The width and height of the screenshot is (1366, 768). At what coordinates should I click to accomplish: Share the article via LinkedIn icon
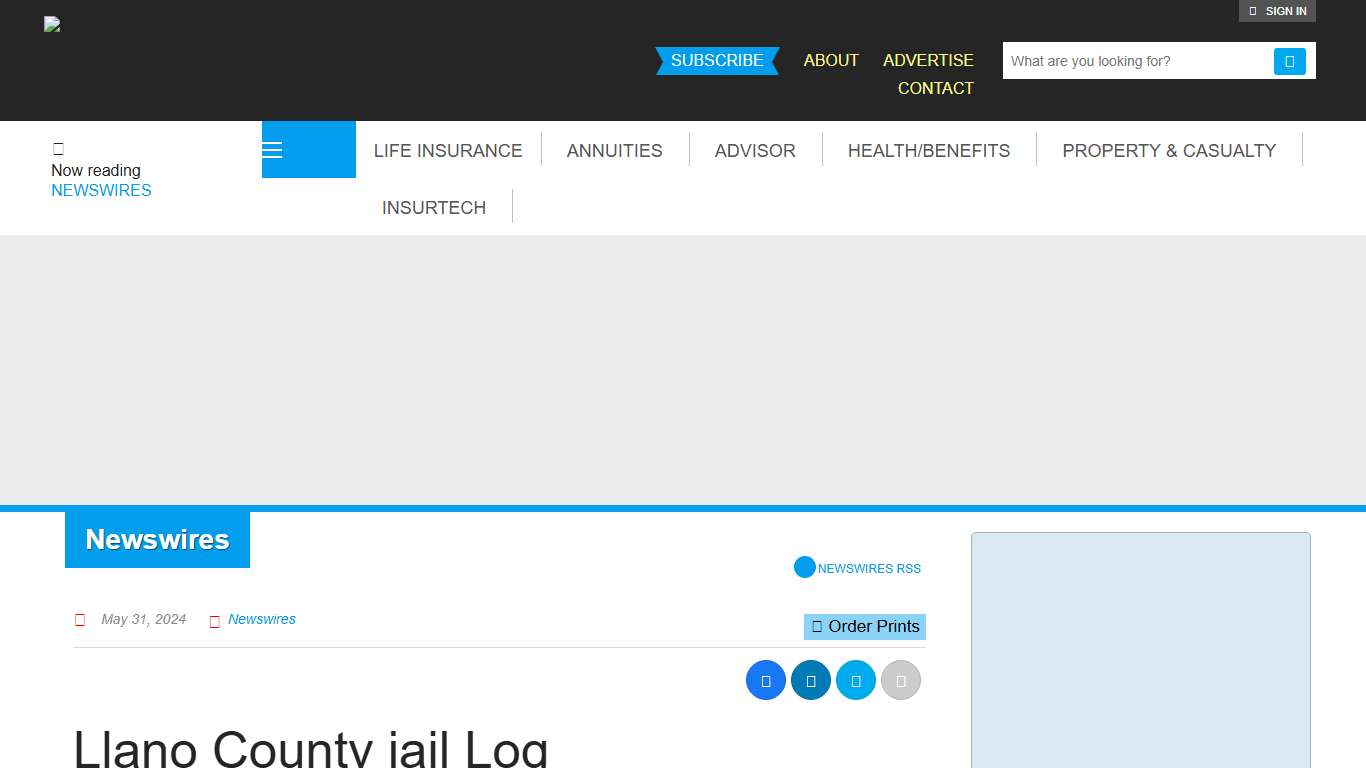811,679
